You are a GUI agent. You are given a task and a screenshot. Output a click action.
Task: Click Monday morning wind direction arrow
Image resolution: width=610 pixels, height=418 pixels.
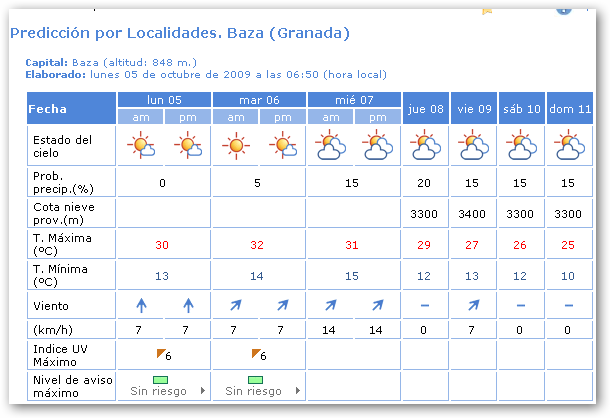tap(140, 304)
